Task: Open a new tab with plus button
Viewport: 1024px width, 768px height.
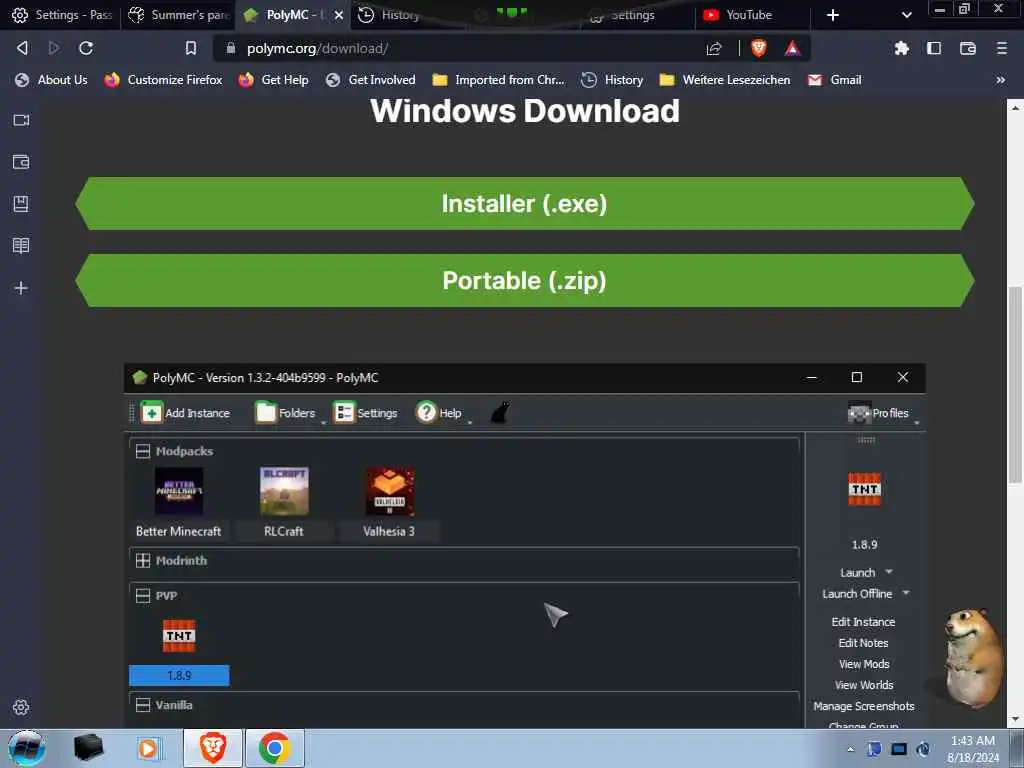Action: click(x=833, y=15)
